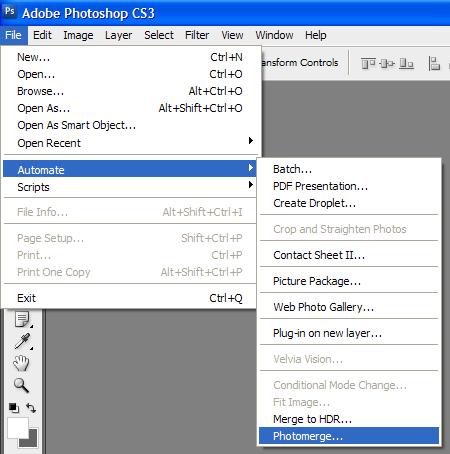Screen dimensions: 450x454
Task: Click the align left edges icon
Action: click(x=434, y=63)
